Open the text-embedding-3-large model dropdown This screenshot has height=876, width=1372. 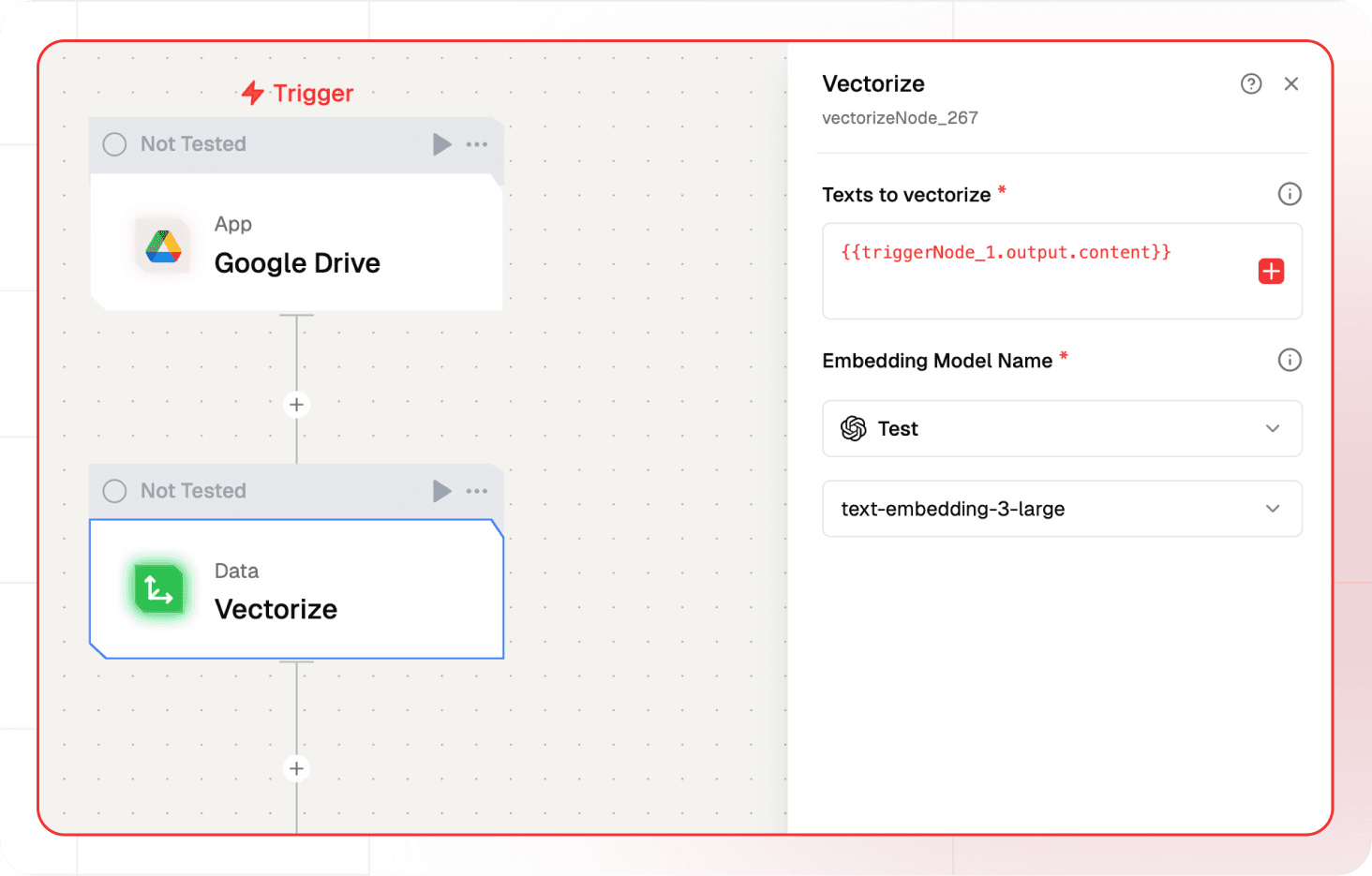coord(1062,509)
